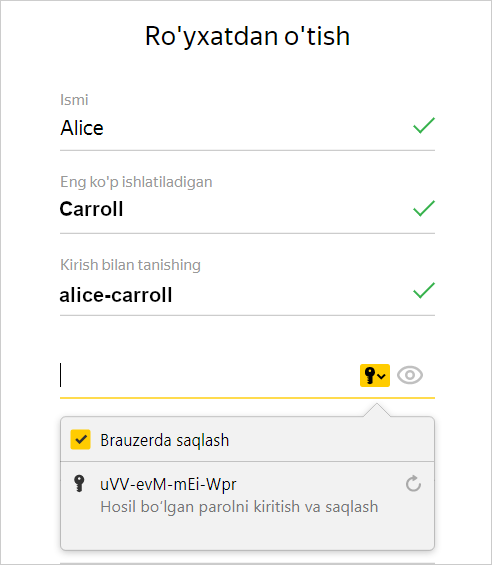Regenerate the suggested password with refresh icon
Viewport: 492px width, 565px height.
[x=413, y=484]
